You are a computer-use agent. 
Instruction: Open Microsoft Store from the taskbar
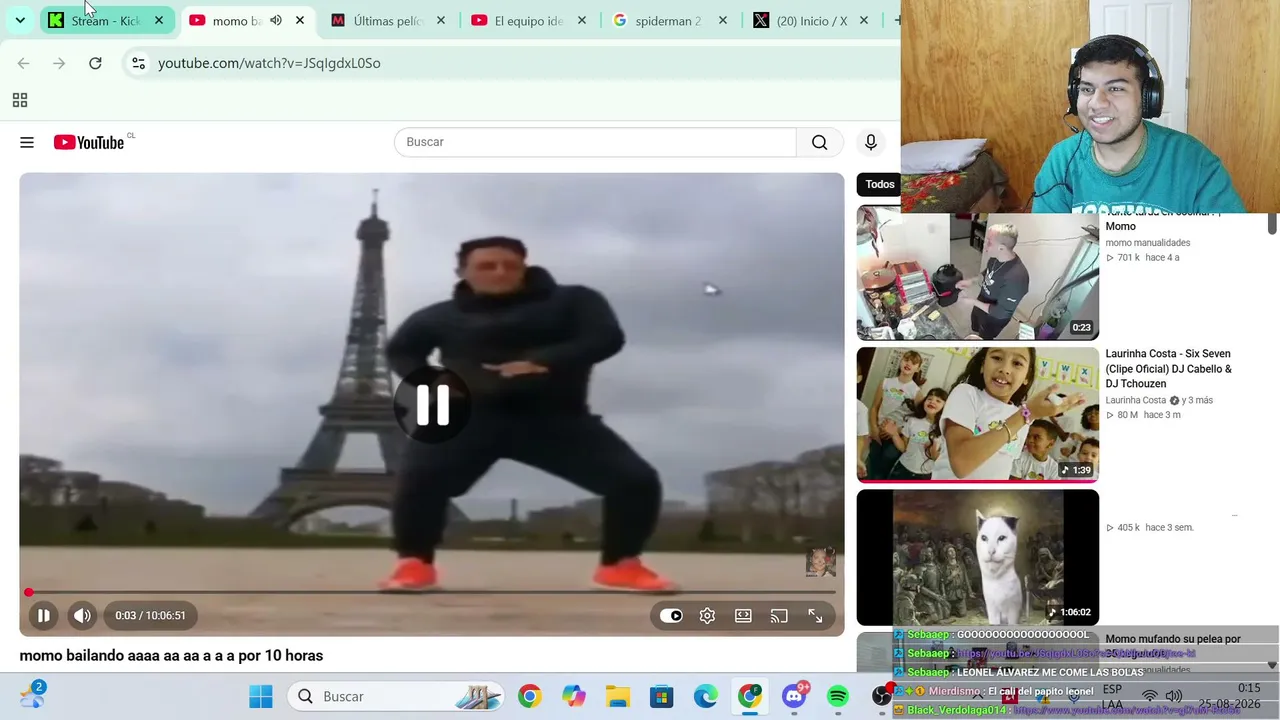point(661,696)
